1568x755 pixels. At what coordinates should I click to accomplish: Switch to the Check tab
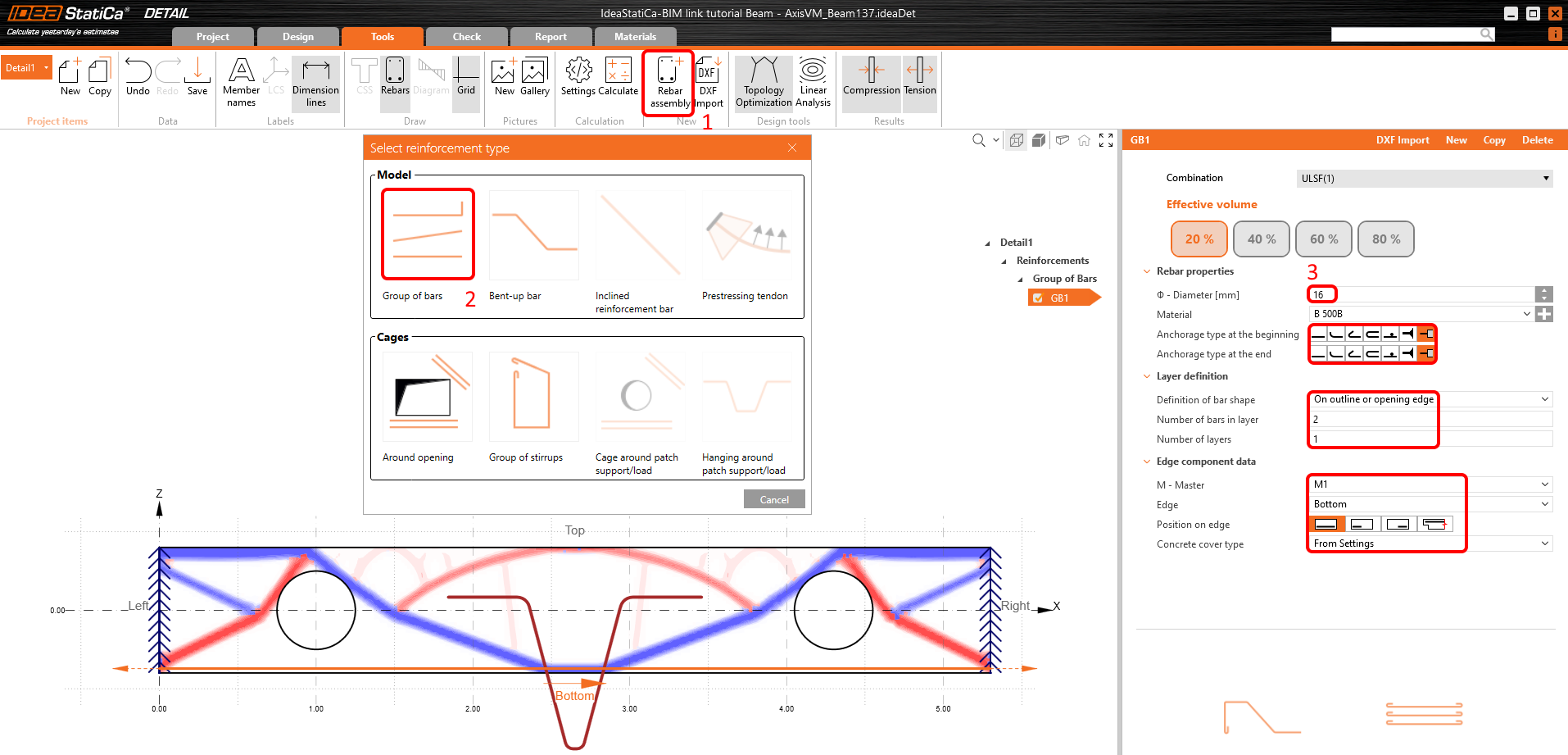[x=466, y=37]
